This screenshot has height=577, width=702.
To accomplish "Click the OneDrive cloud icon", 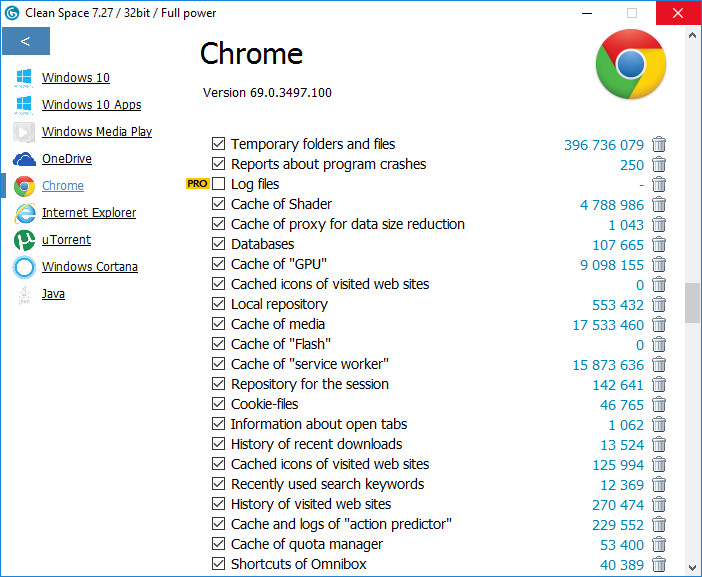I will (25, 159).
